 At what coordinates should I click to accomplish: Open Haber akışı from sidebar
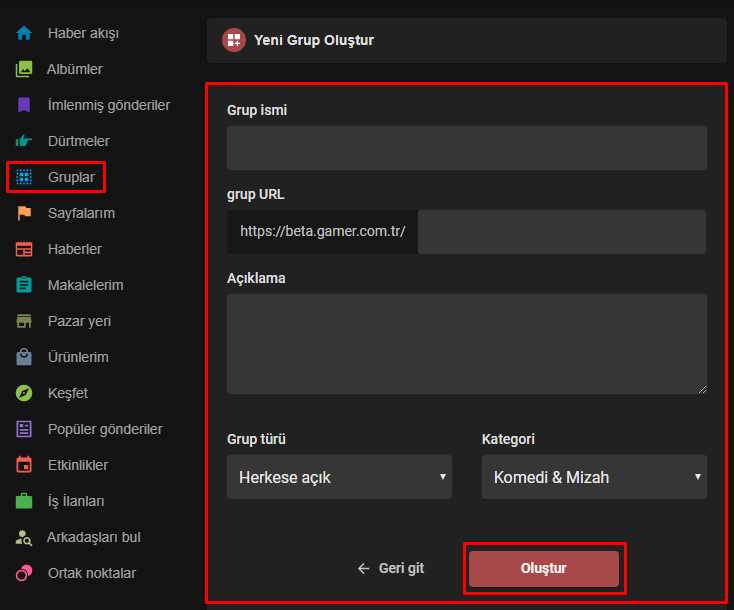pos(83,33)
